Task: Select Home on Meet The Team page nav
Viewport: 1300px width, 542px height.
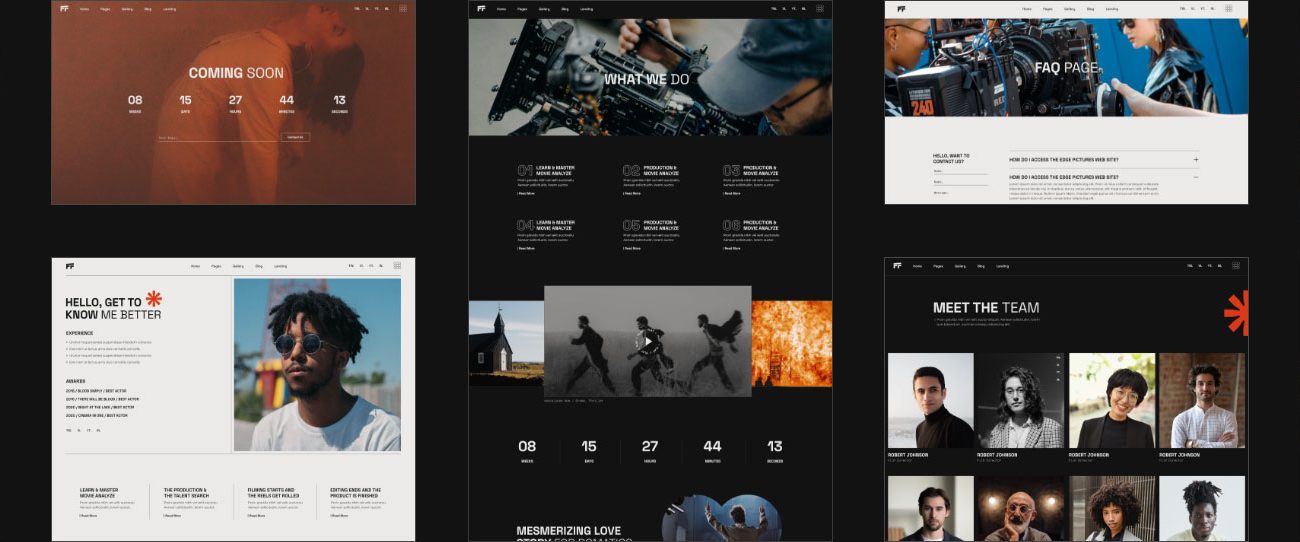Action: [x=917, y=266]
